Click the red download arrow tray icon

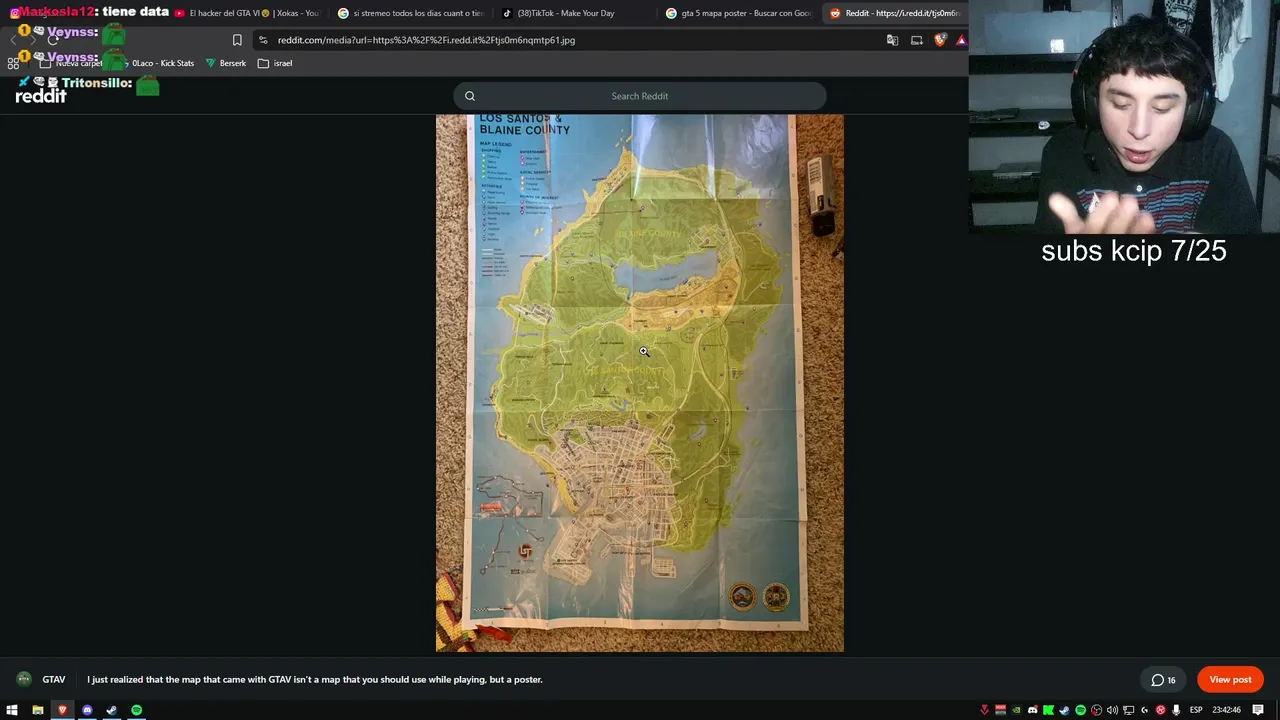pos(984,710)
